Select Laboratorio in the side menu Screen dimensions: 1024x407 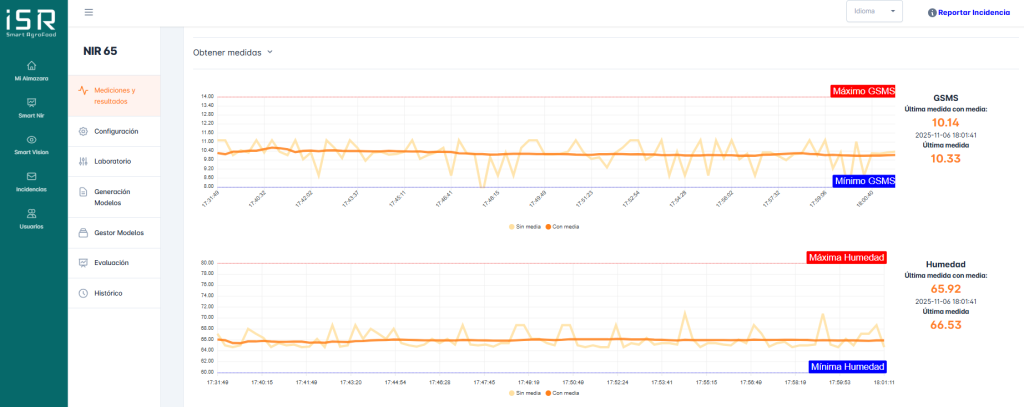(x=112, y=161)
